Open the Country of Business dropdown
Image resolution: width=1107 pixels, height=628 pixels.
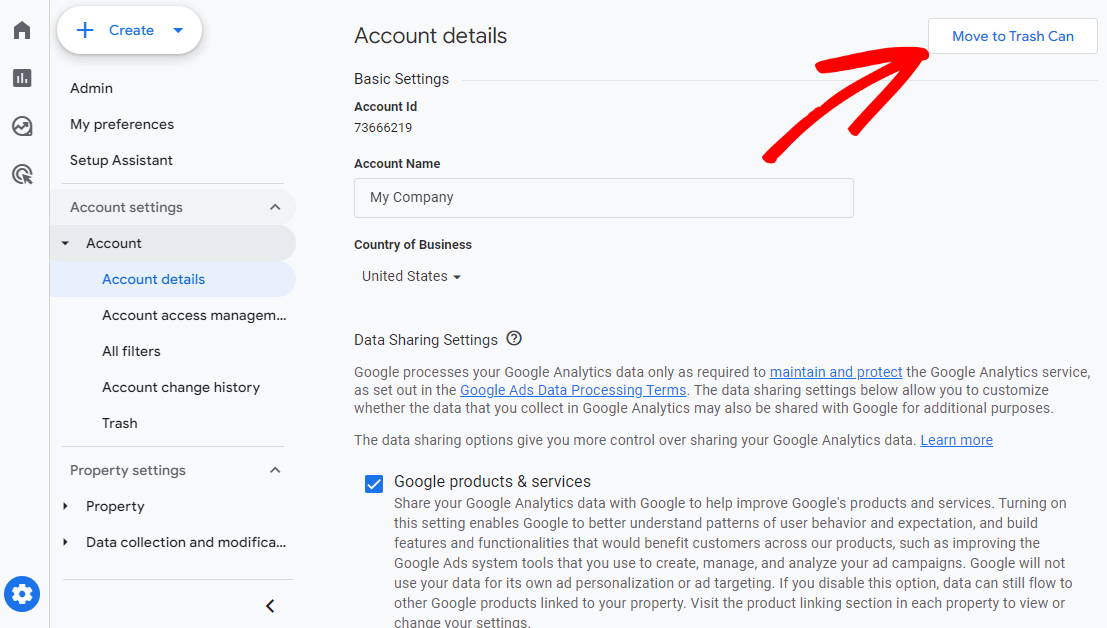click(411, 277)
